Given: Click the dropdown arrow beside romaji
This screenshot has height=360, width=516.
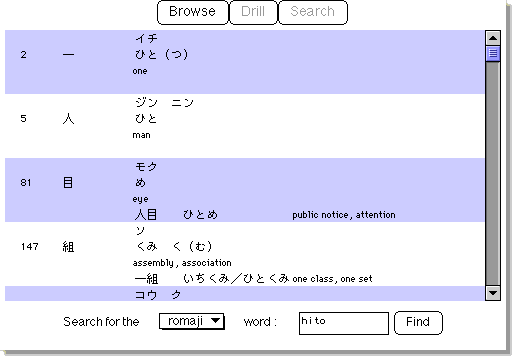Looking at the screenshot, I should 215,321.
